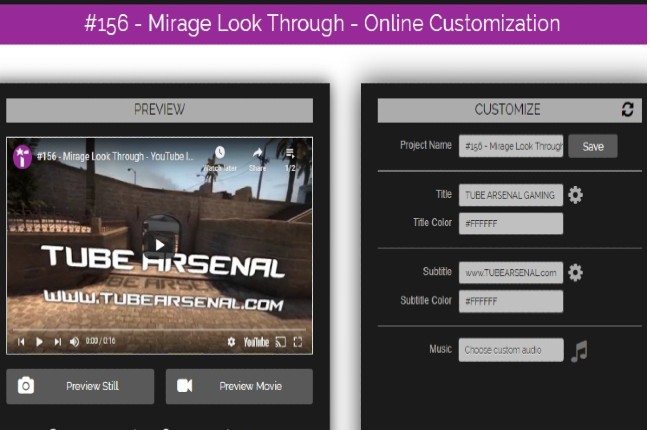
Task: Click the Cast to device icon
Action: click(280, 342)
